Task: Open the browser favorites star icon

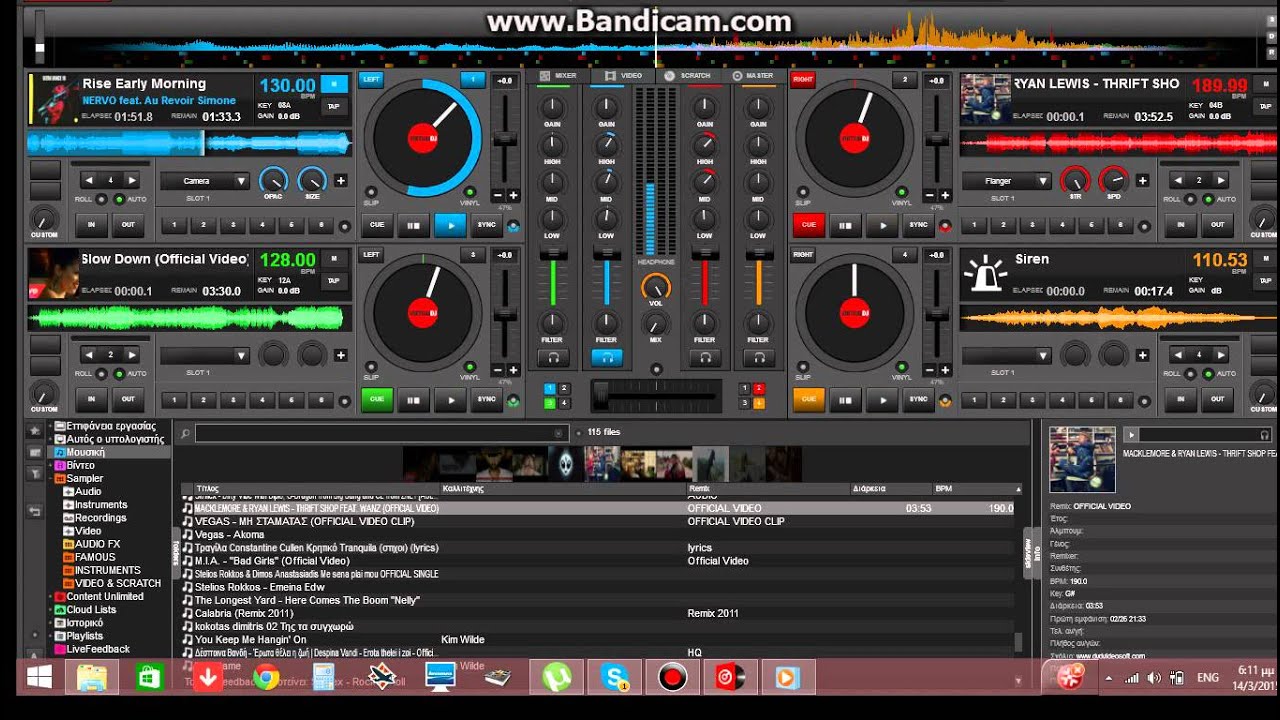Action: (x=35, y=430)
